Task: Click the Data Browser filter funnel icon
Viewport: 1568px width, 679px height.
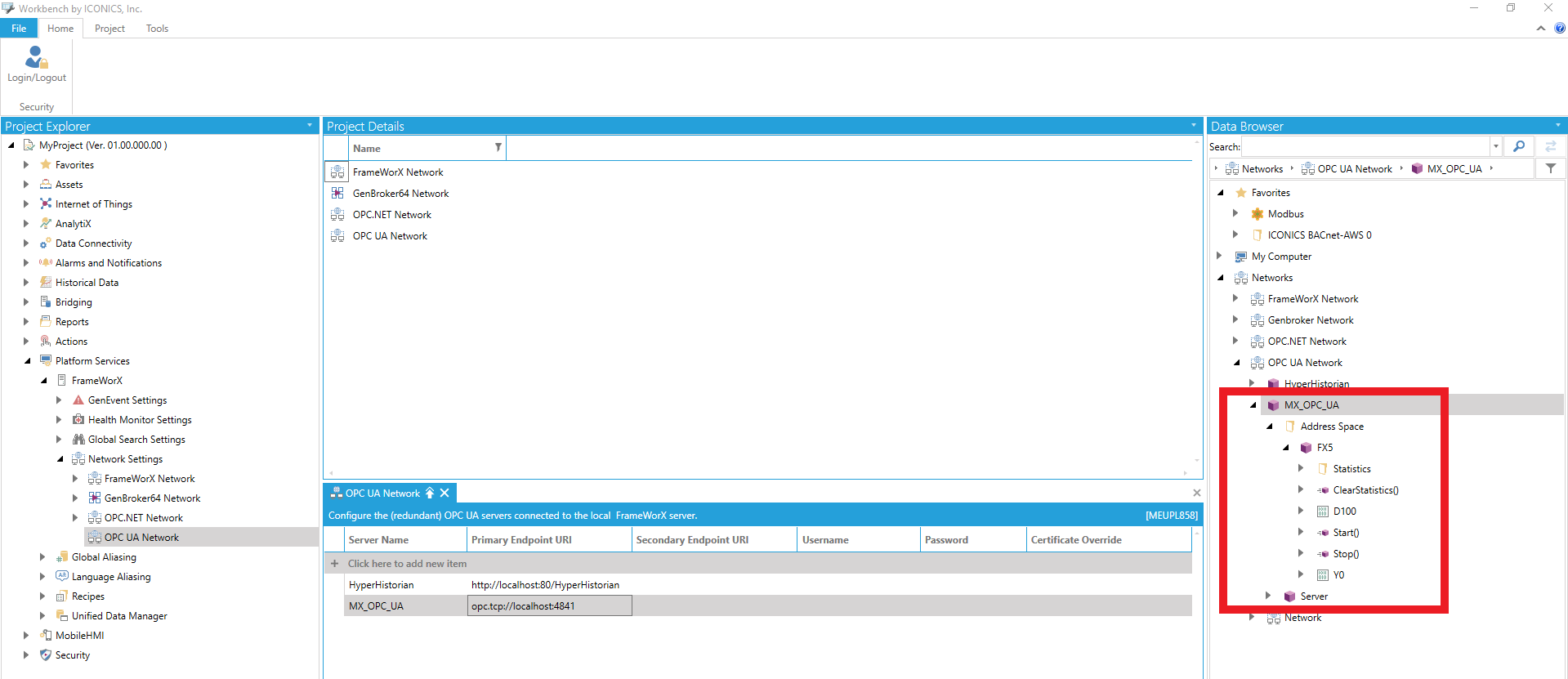Action: coord(1551,169)
